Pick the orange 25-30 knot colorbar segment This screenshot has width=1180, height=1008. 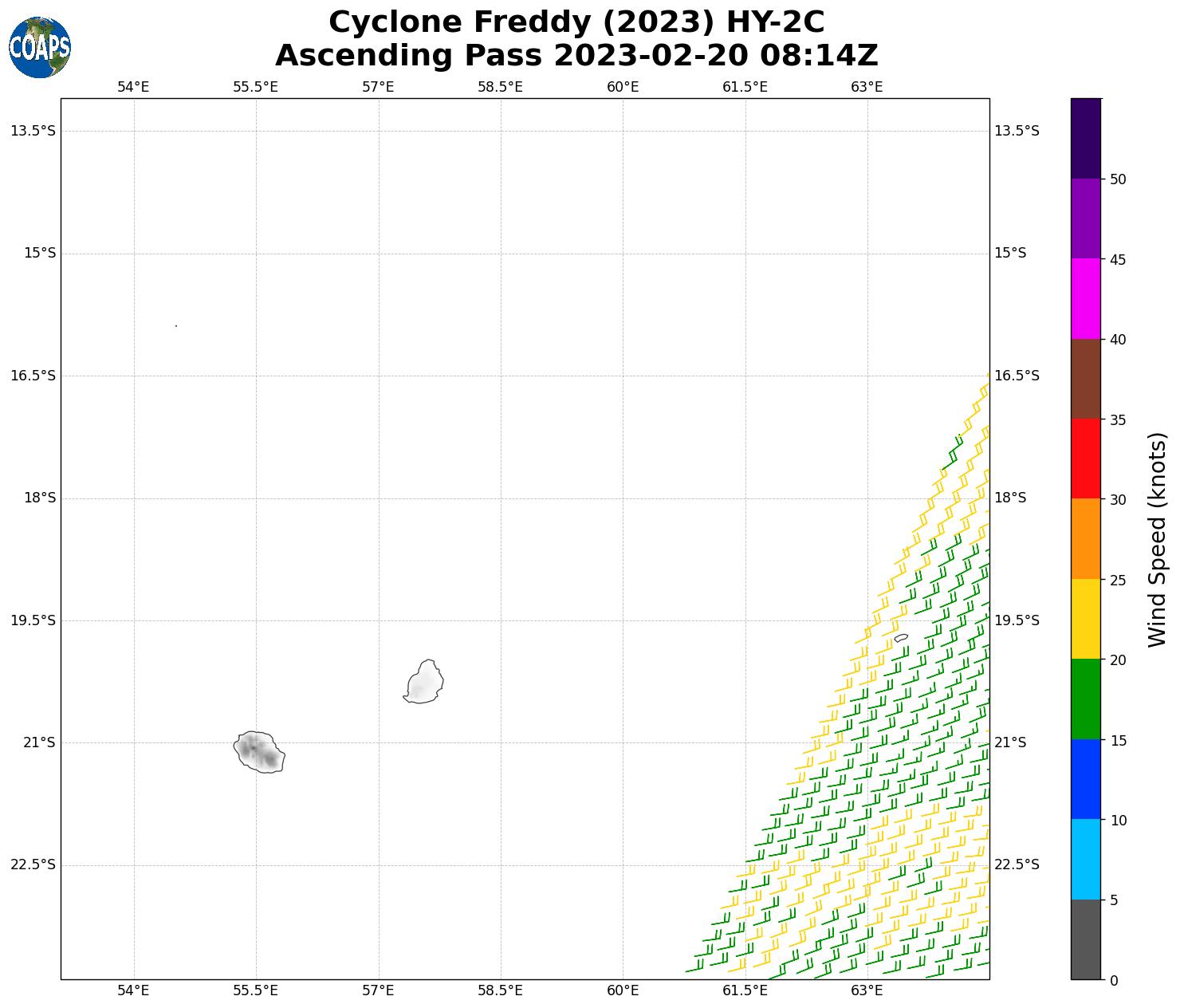[x=1085, y=538]
